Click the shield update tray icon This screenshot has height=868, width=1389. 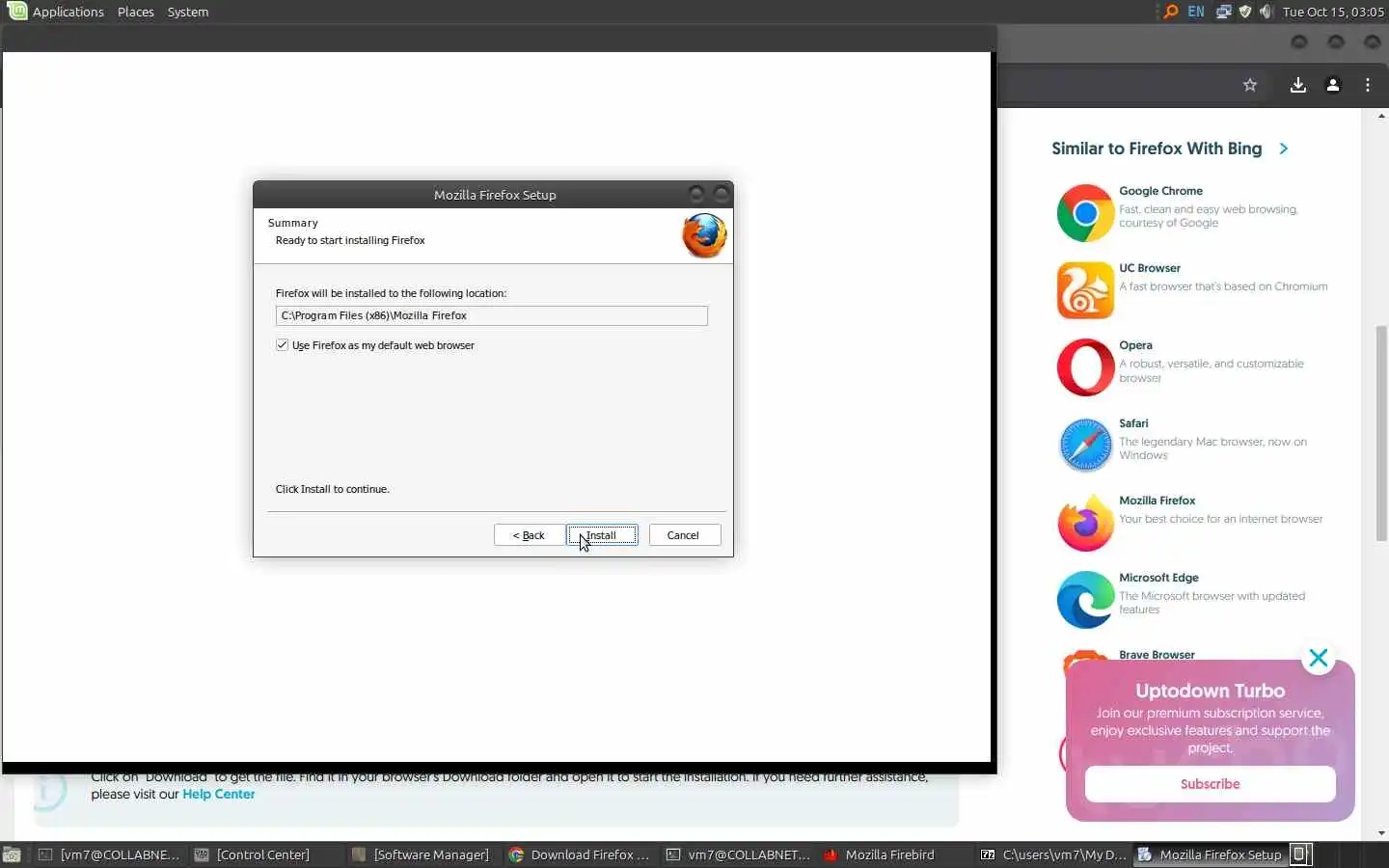pos(1244,12)
